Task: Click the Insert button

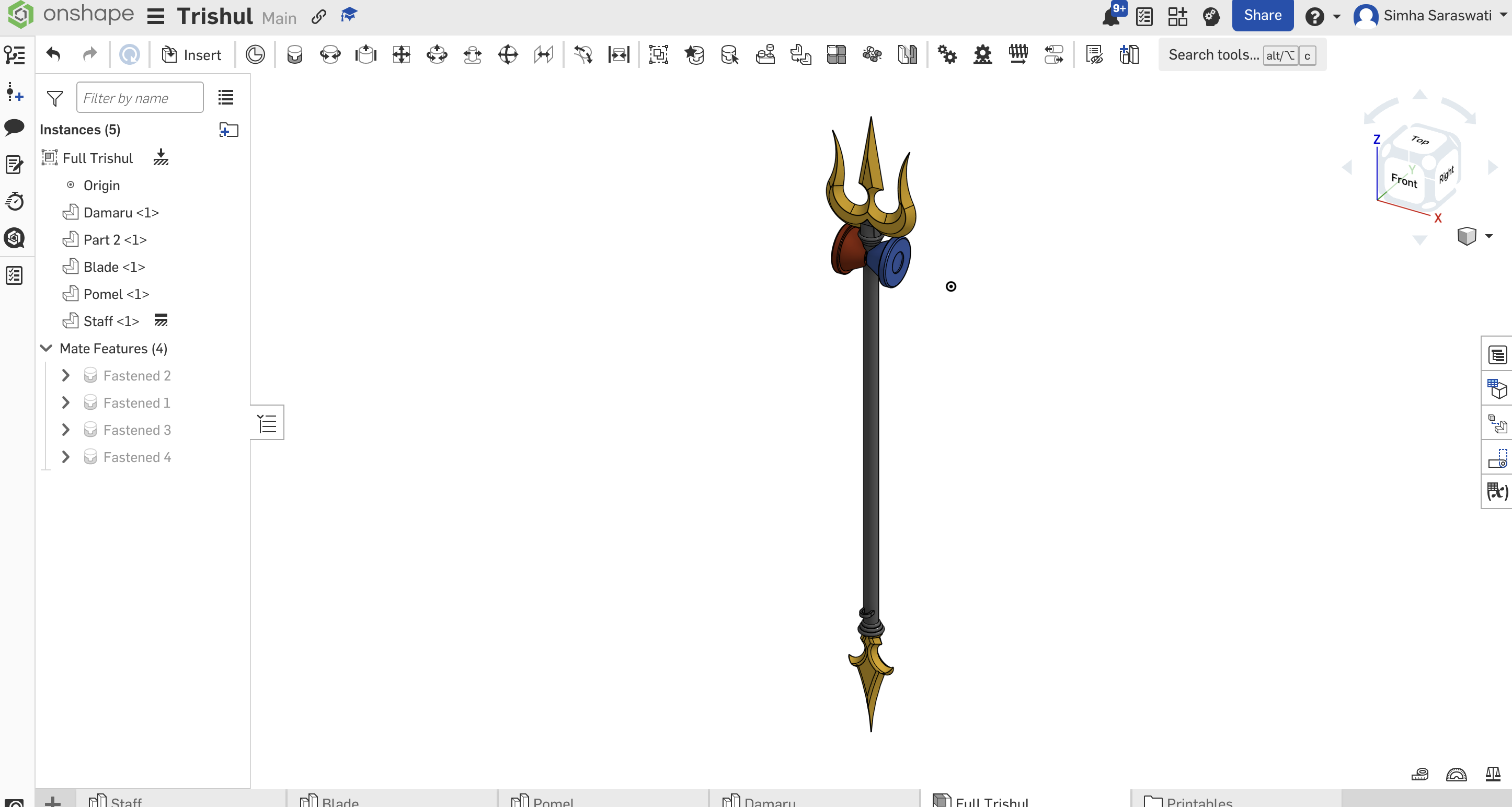Action: pyautogui.click(x=191, y=54)
